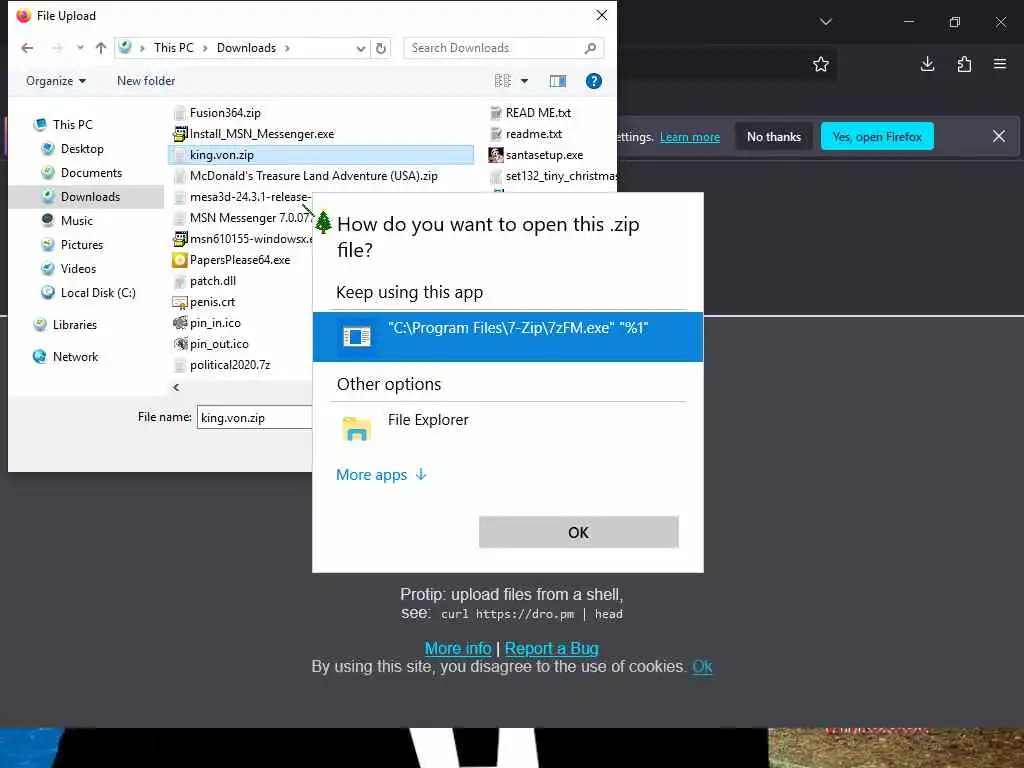
Task: Select king.von.zip file
Action: point(321,155)
